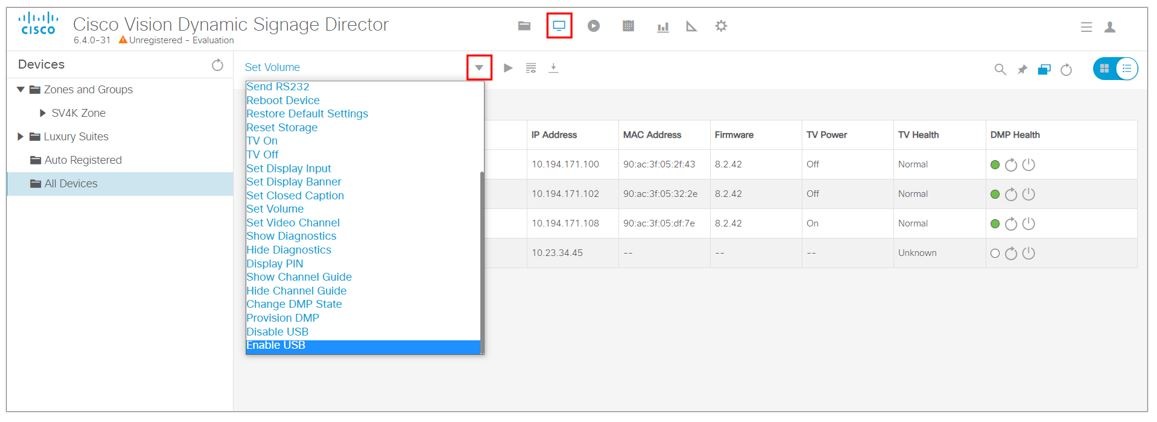Open the play-circle icon in top navigation

[593, 26]
